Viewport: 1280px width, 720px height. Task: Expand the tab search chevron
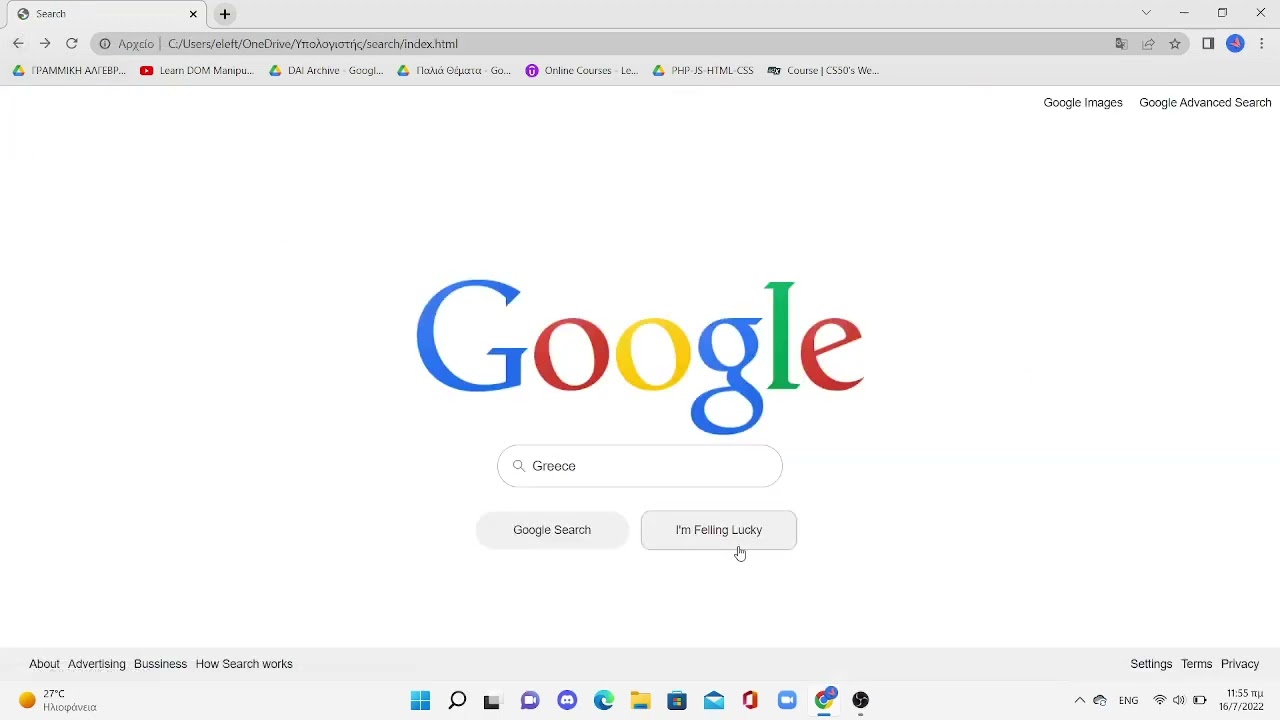pos(1146,13)
